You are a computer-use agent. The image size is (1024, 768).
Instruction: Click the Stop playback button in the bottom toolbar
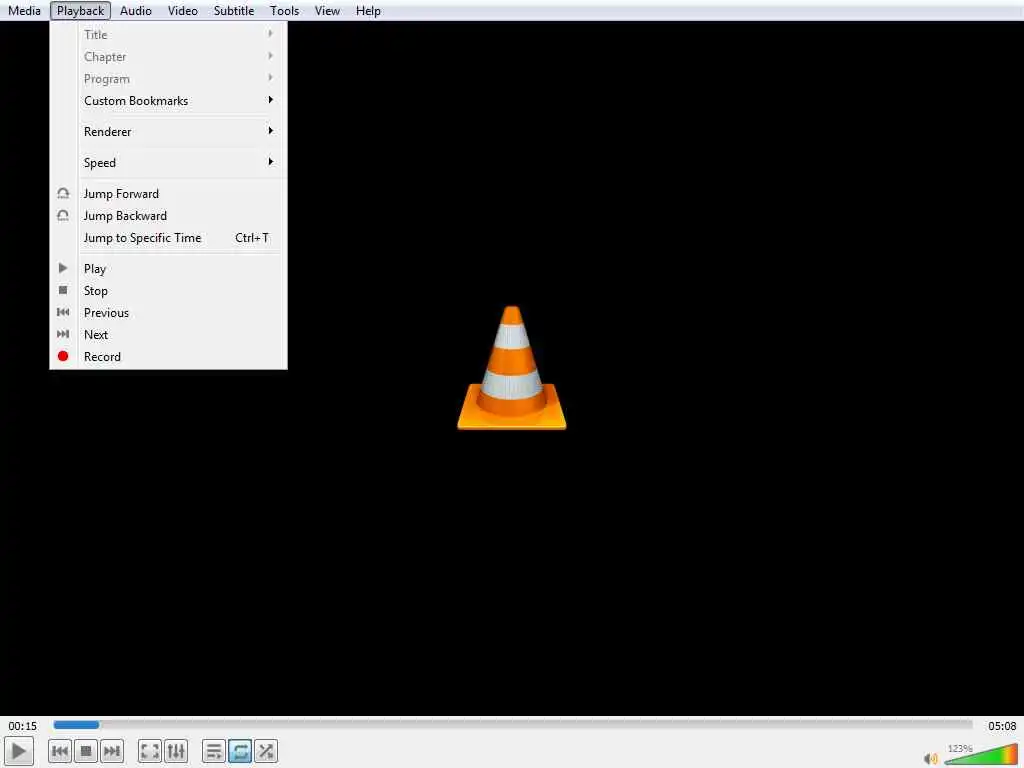pyautogui.click(x=86, y=751)
